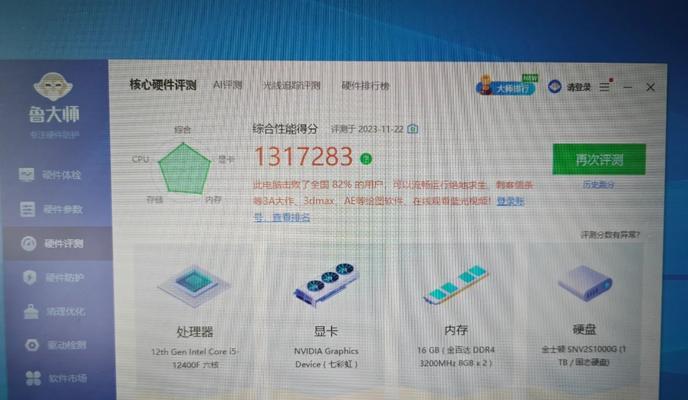Viewport: 688px width, 400px height.
Task: Click 评测分数有异常? link
Action: click(x=610, y=235)
